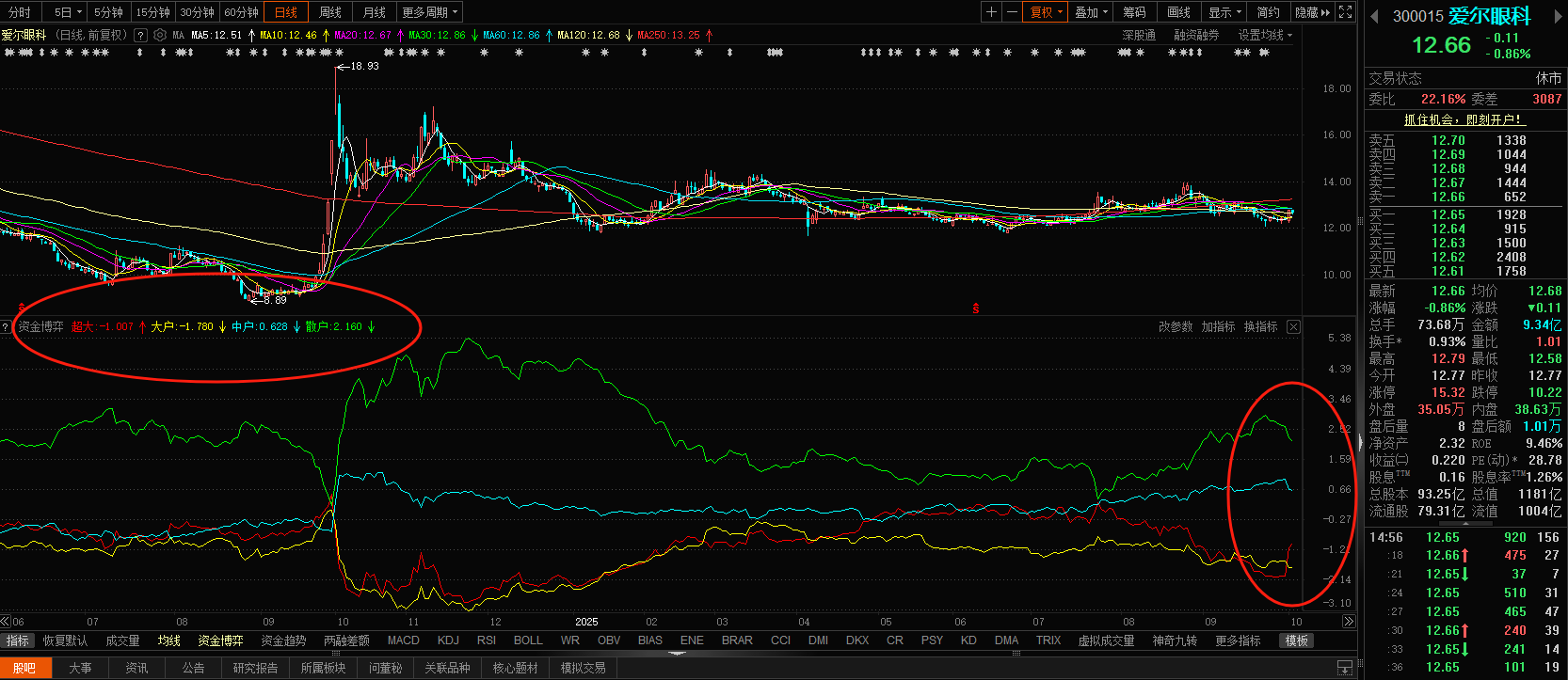The image size is (1568, 680).
Task: Expand the 更多周期 dropdown
Action: [x=430, y=12]
